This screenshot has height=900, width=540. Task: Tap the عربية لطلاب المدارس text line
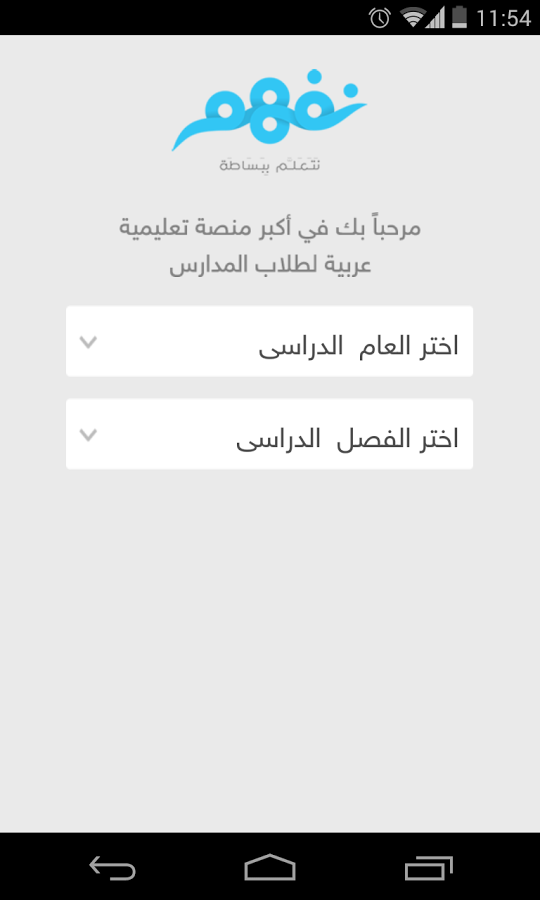pos(270,266)
